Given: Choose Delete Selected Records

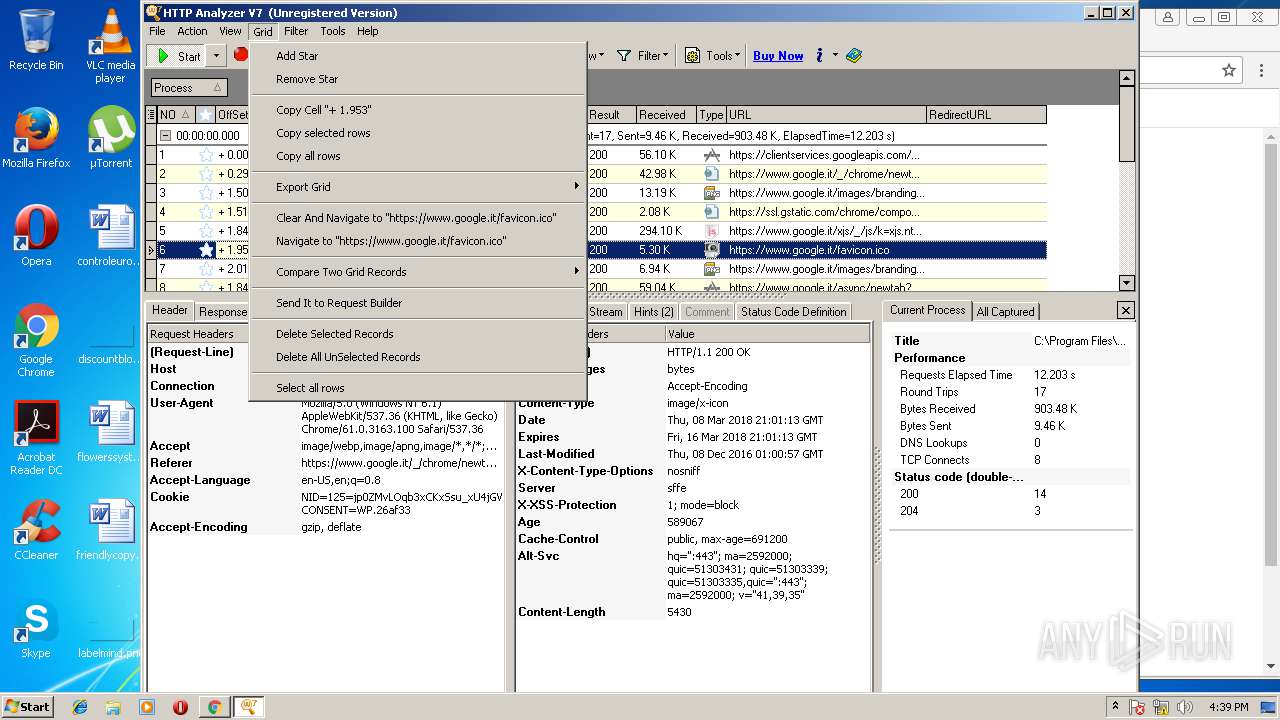Looking at the screenshot, I should click(x=417, y=334).
